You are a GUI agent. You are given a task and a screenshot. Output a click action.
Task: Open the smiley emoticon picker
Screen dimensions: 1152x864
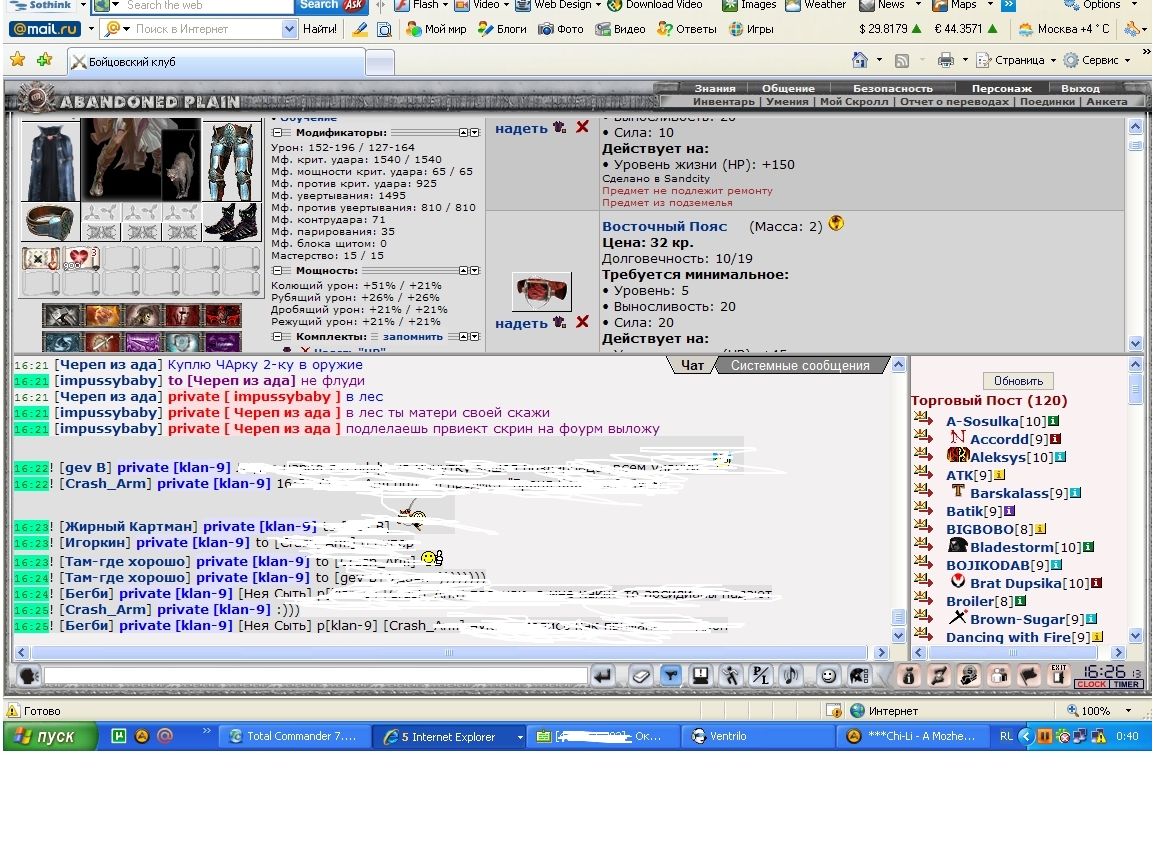point(829,675)
